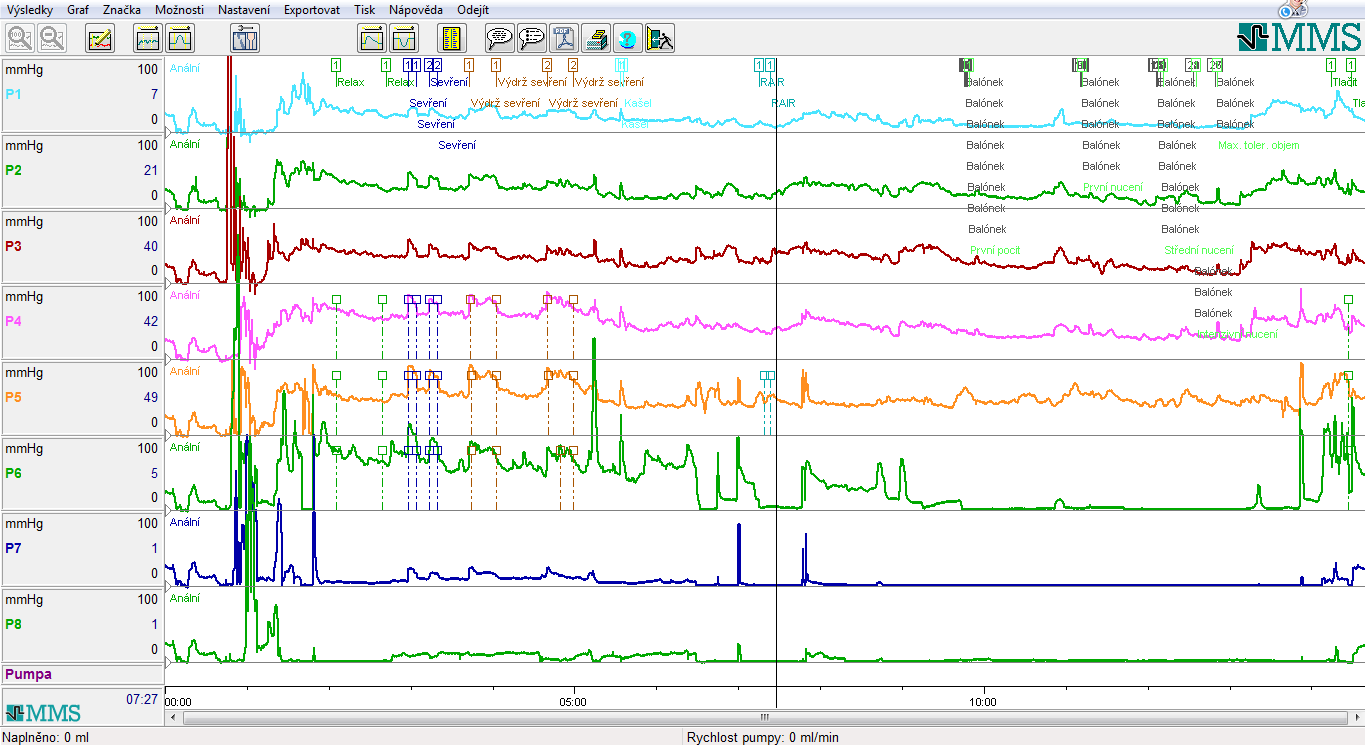The height and width of the screenshot is (745, 1365).
Task: Click the Střední nucení event label
Action: pos(1199,250)
